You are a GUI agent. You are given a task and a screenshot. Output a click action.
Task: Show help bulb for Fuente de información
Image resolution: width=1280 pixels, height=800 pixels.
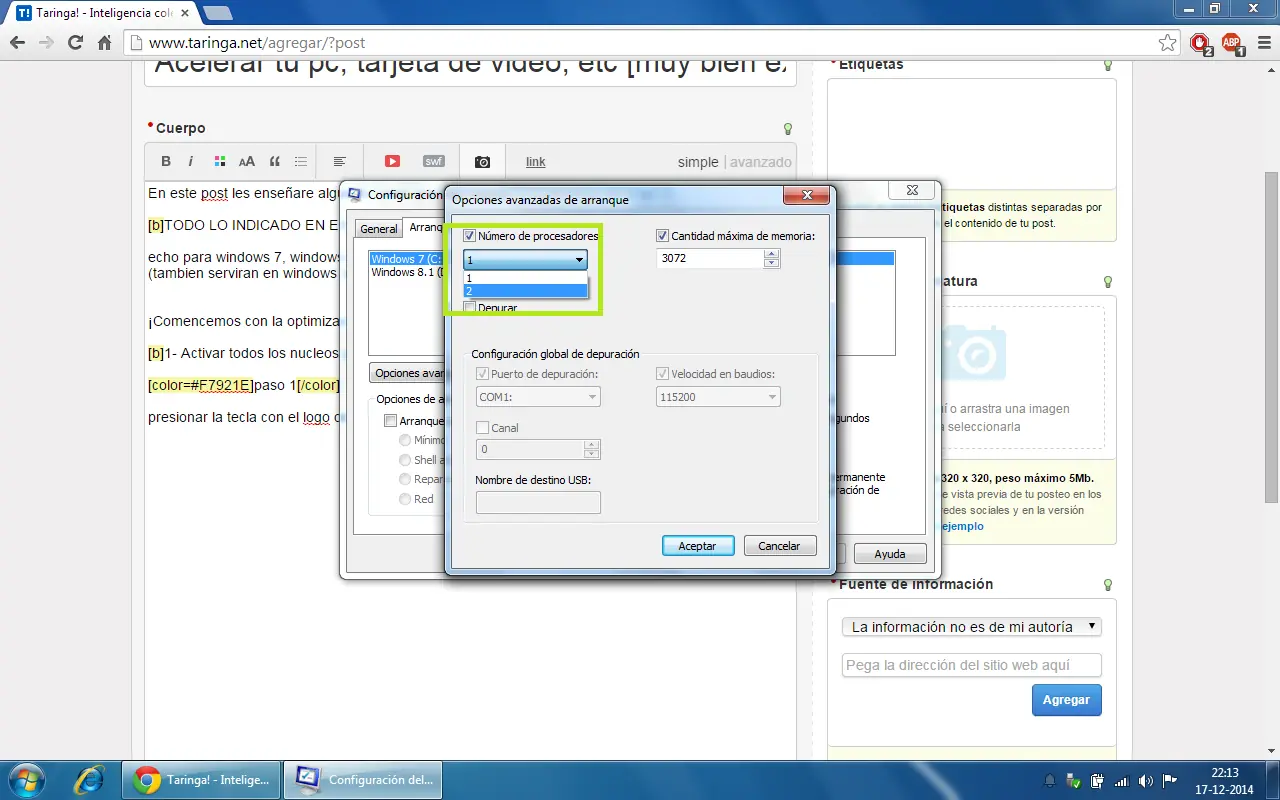pos(1107,584)
